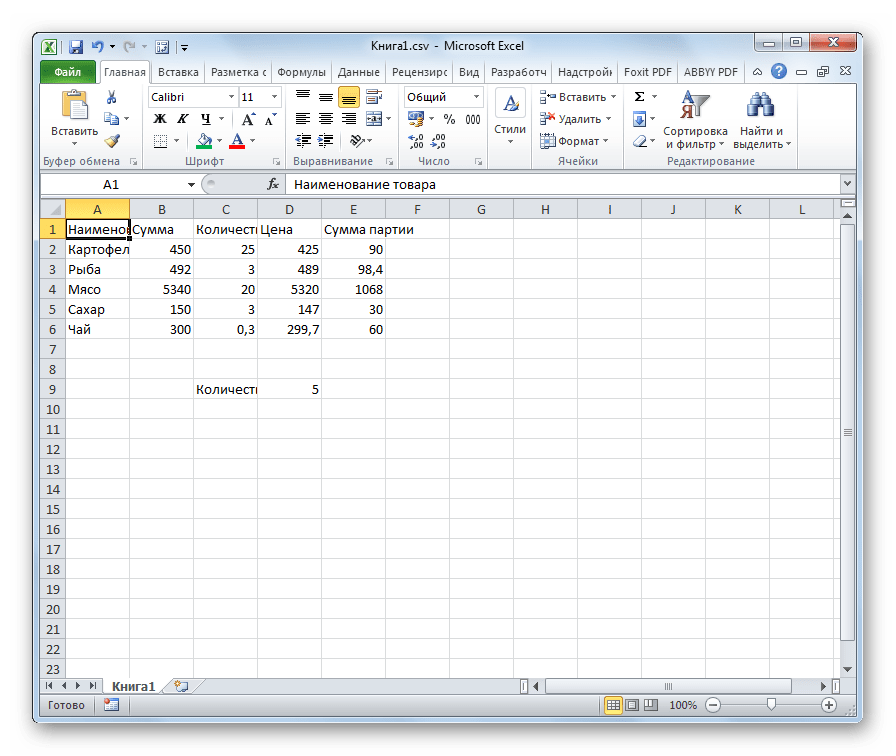Image resolution: width=896 pixels, height=756 pixels.
Task: Open Найти и выделить binoculars tool
Action: (762, 120)
